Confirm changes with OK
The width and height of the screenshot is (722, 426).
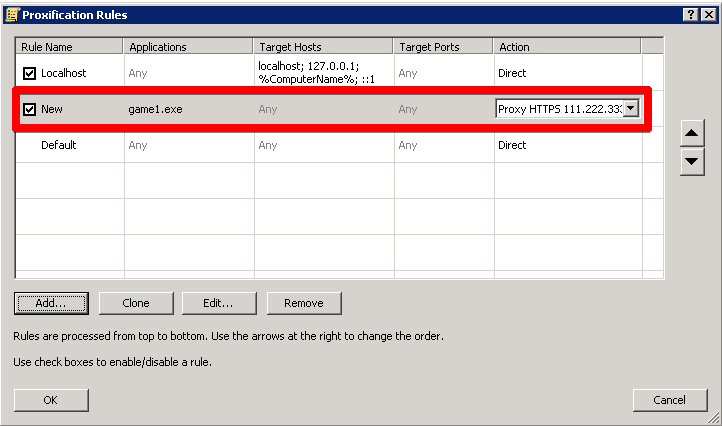coord(51,400)
